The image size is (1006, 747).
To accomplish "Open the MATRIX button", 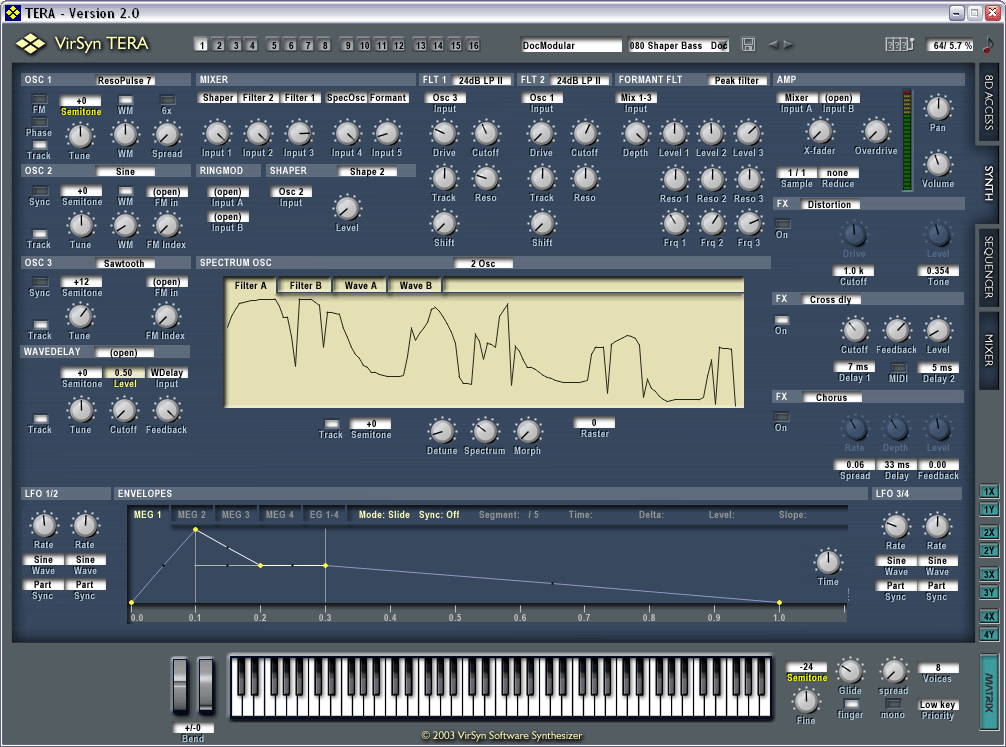I will pos(989,692).
